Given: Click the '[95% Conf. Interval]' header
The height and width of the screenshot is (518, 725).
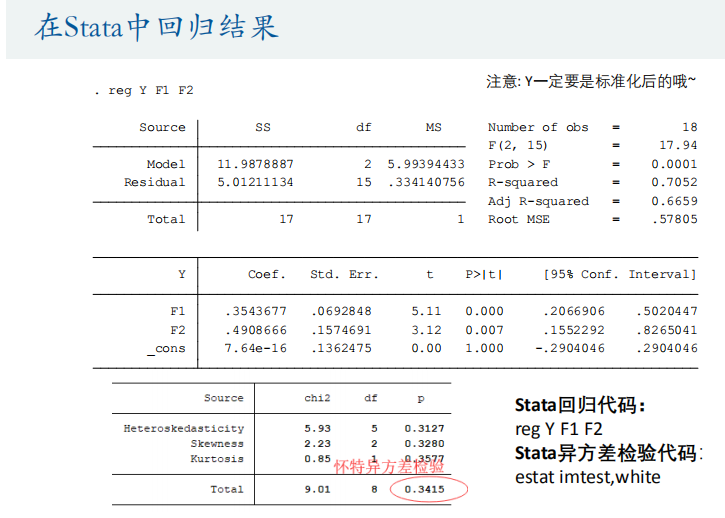Looking at the screenshot, I should (x=620, y=275).
